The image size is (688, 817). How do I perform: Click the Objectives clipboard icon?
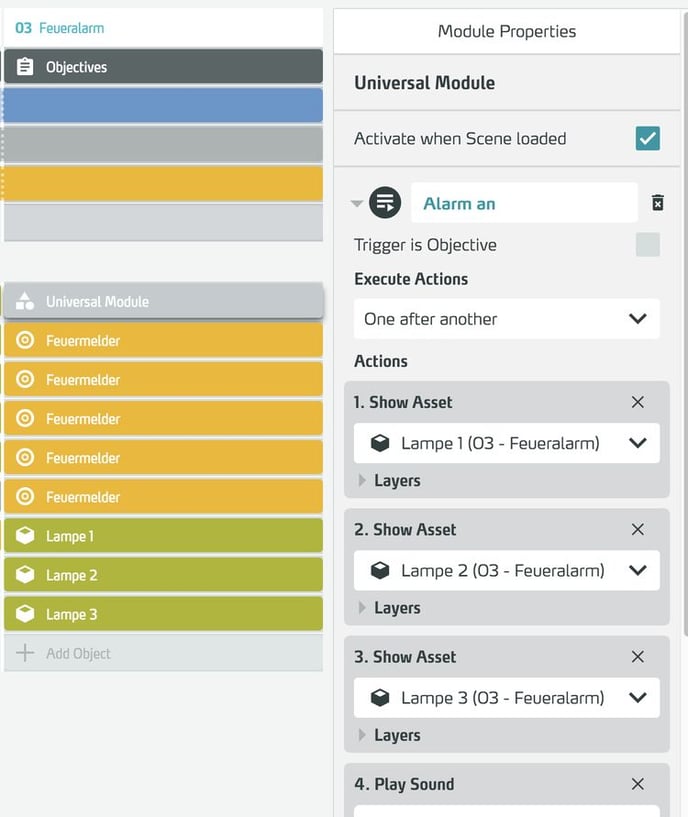pyautogui.click(x=26, y=67)
